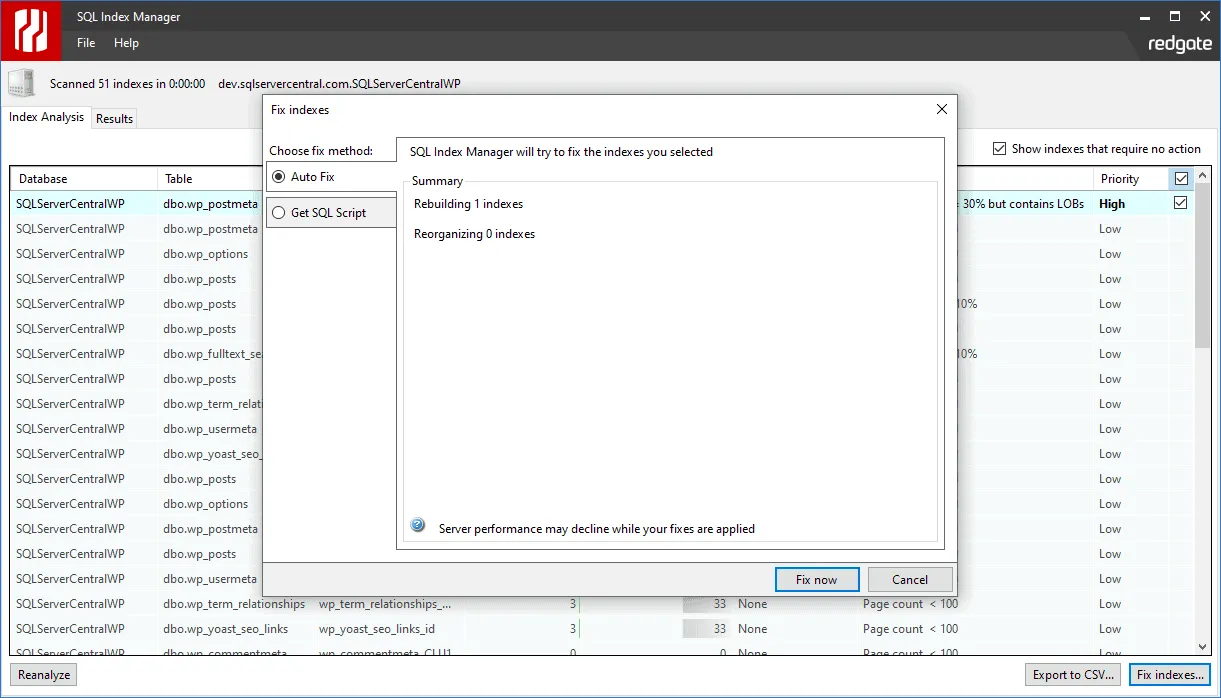This screenshot has width=1221, height=698.
Task: Click the redgate brand mark at top right
Action: tap(1180, 44)
